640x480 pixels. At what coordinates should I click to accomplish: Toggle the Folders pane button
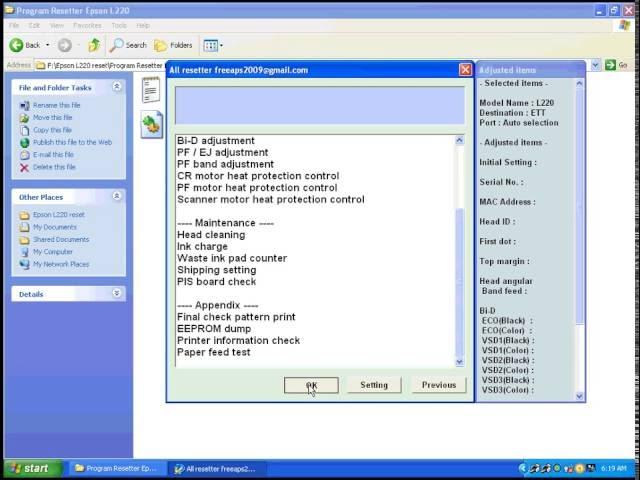173,45
